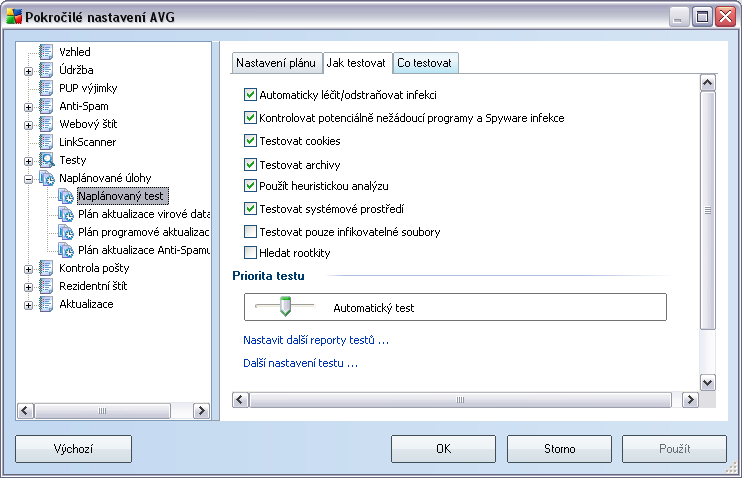This screenshot has height=478, width=742.
Task: Toggle Testovat systémové prostředí checkbox
Action: tap(250, 208)
